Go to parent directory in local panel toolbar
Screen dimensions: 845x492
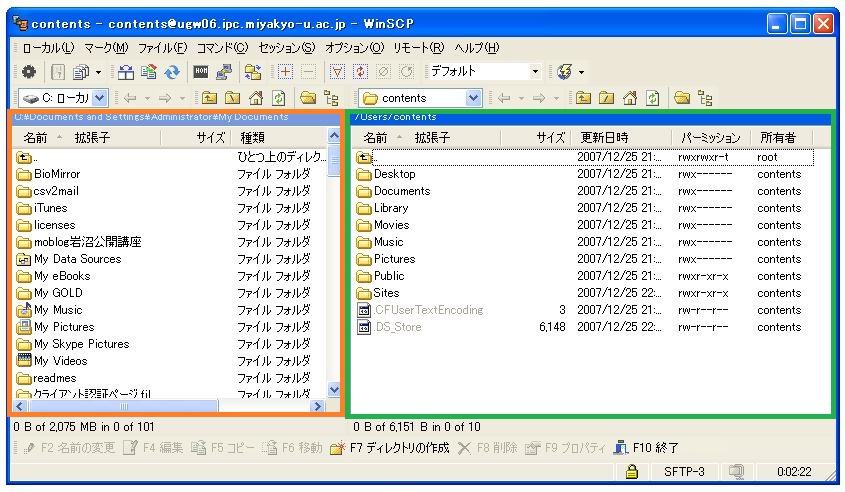pos(210,98)
